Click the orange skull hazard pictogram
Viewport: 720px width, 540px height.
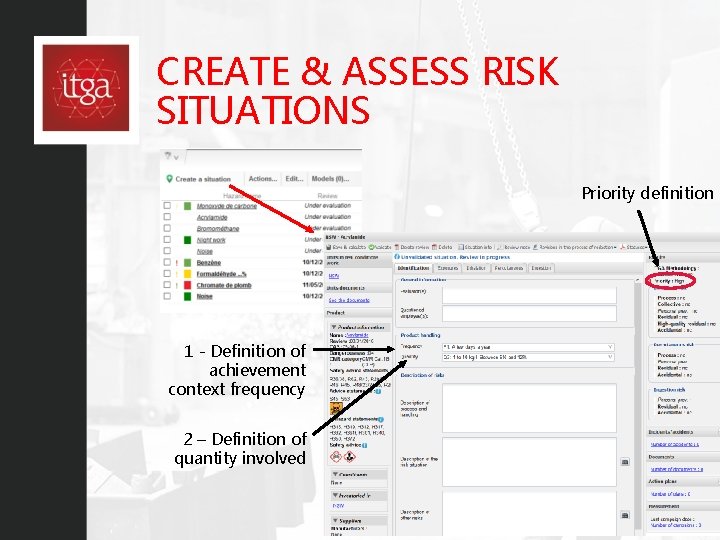coord(336,409)
